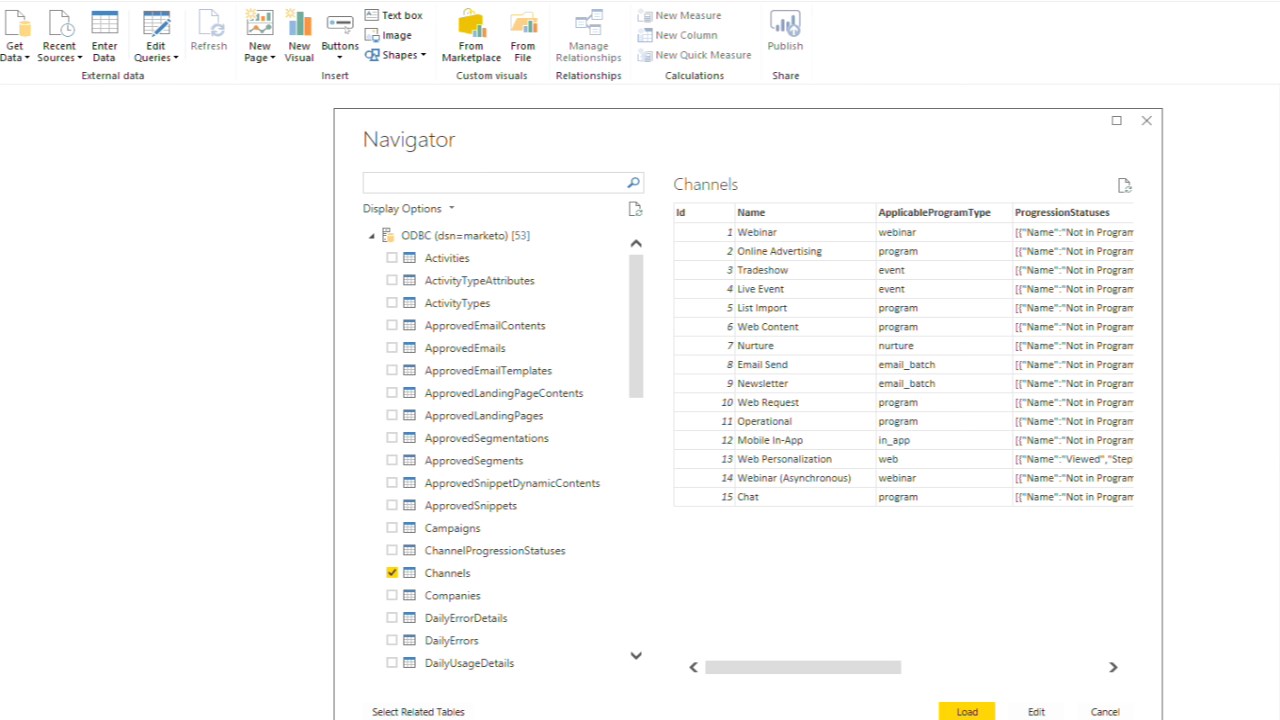Select the DailyUsageDetails table
The width and height of the screenshot is (1280, 720).
pyautogui.click(x=469, y=663)
